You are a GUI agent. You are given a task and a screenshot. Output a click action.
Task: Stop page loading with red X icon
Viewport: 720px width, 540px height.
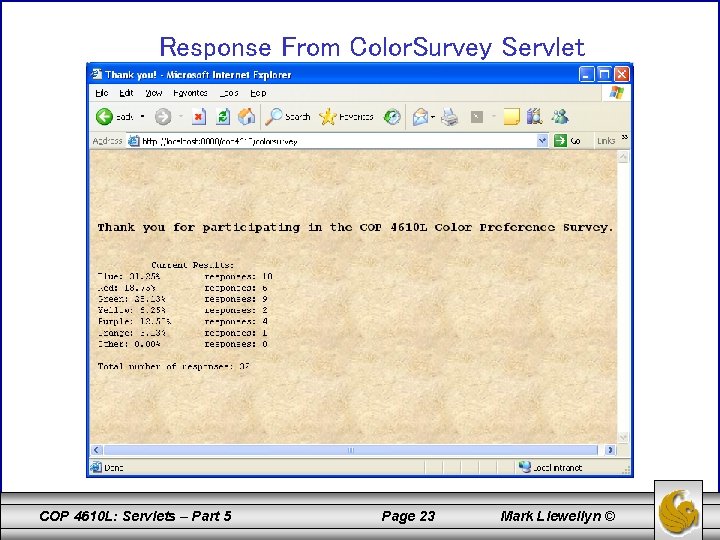tap(198, 117)
